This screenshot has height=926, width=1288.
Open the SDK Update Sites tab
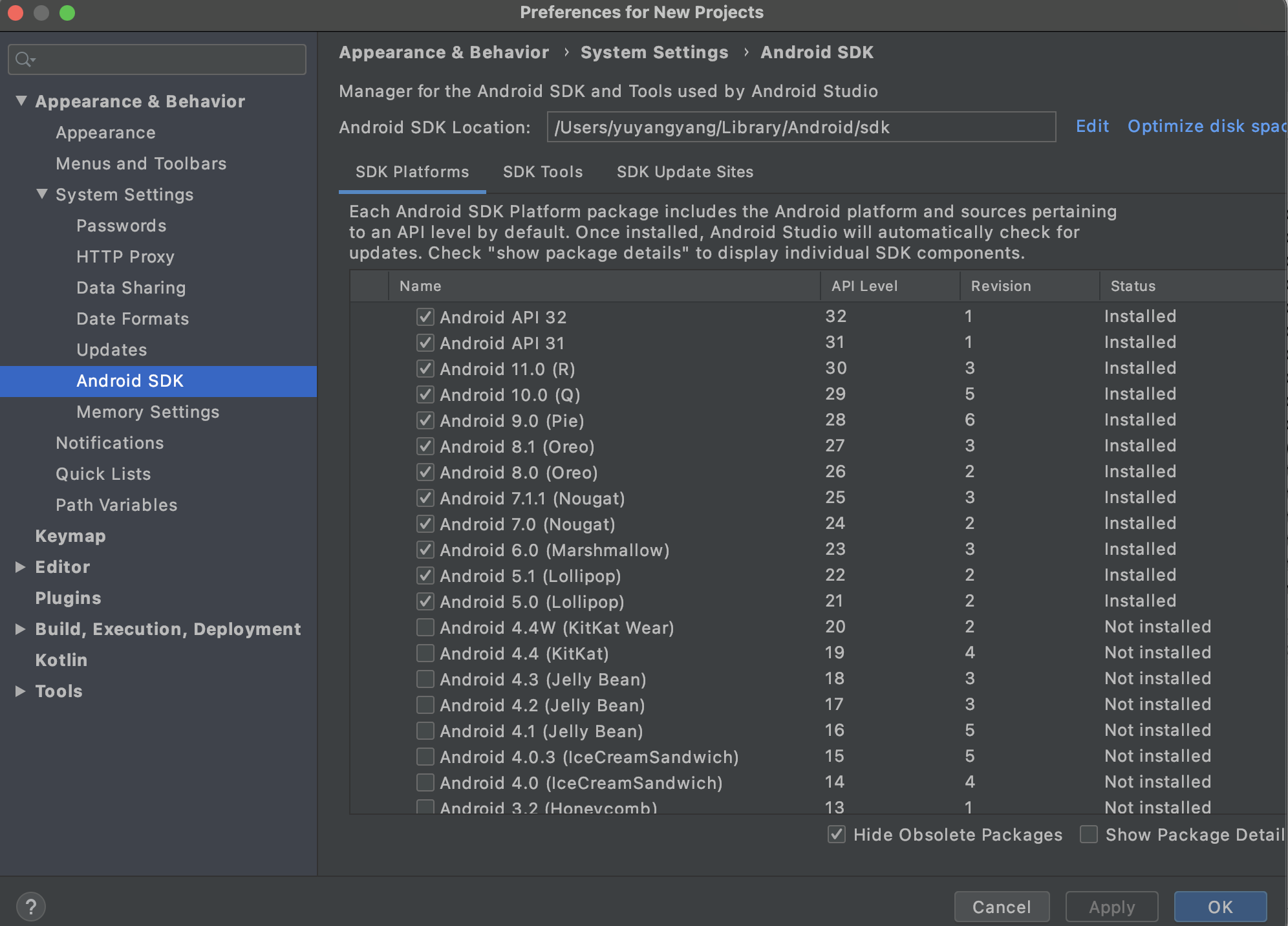click(685, 172)
